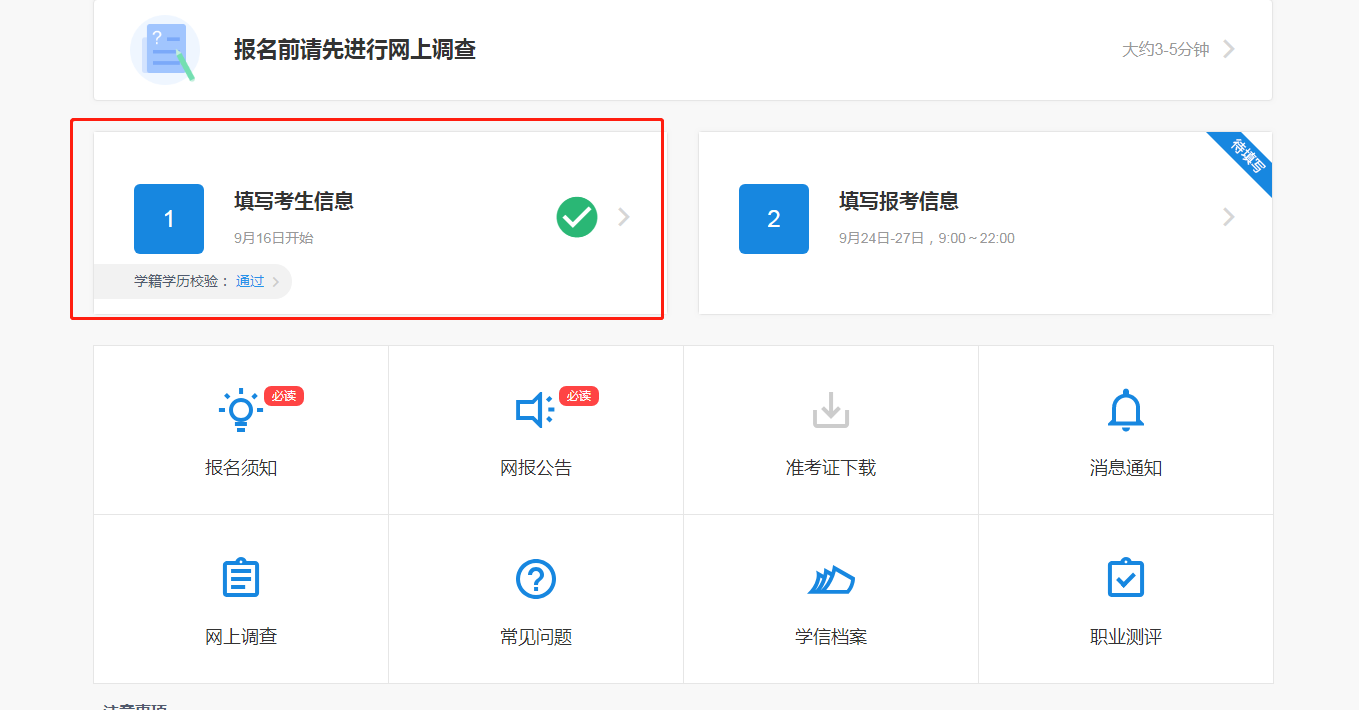Click the 通过 verification link
The height and width of the screenshot is (710, 1359).
(x=249, y=281)
